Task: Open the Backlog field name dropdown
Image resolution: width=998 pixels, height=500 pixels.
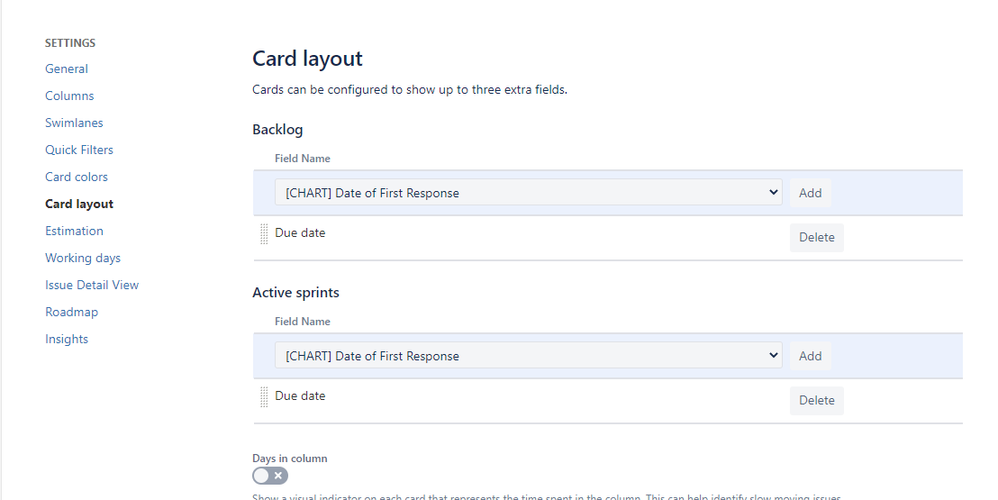Action: click(528, 193)
